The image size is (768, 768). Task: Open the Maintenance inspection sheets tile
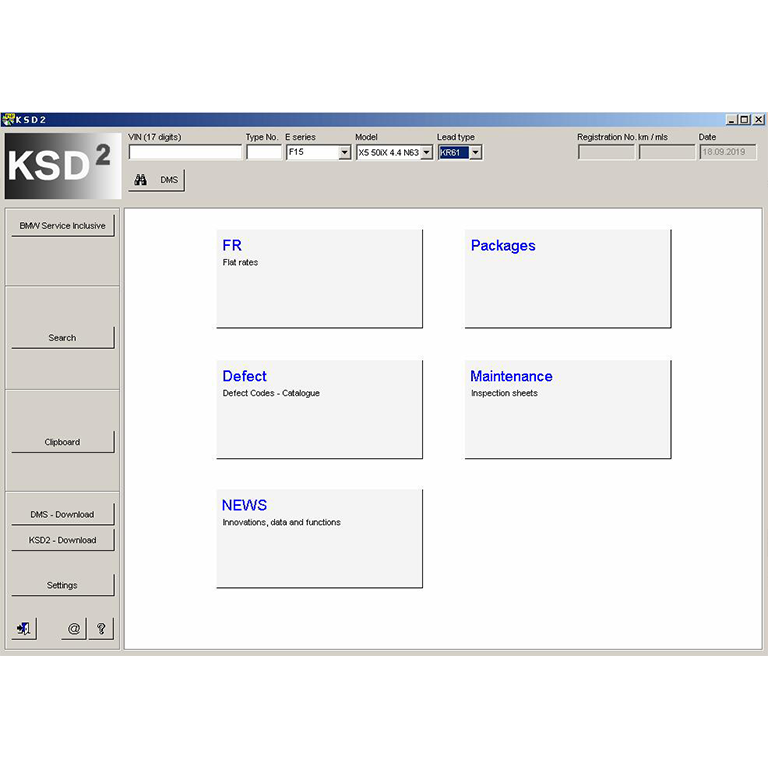tap(568, 409)
